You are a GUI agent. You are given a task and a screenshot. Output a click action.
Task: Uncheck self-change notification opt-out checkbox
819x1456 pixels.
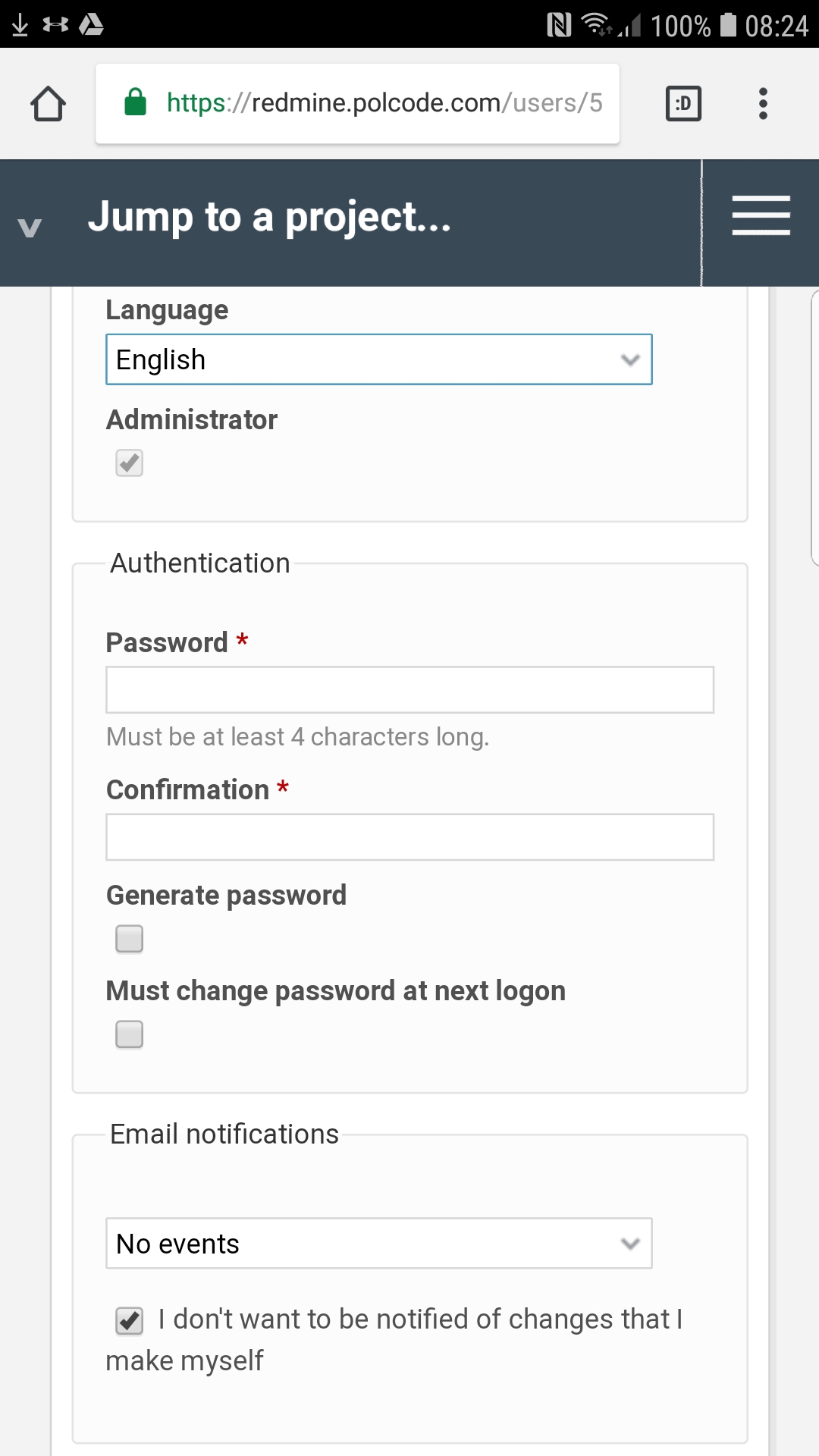[129, 1321]
